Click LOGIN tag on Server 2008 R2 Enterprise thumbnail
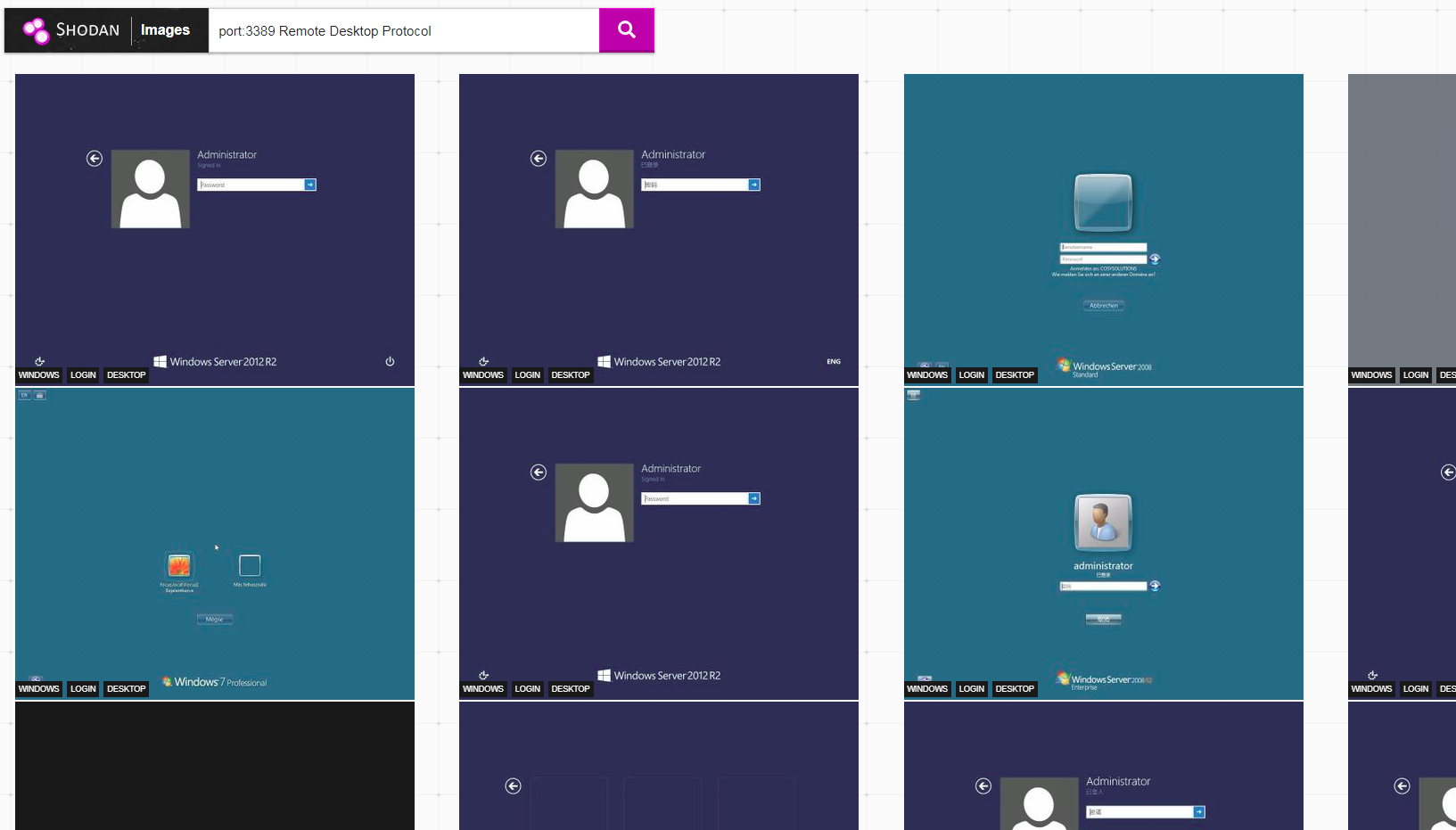The image size is (1456, 830). (971, 689)
